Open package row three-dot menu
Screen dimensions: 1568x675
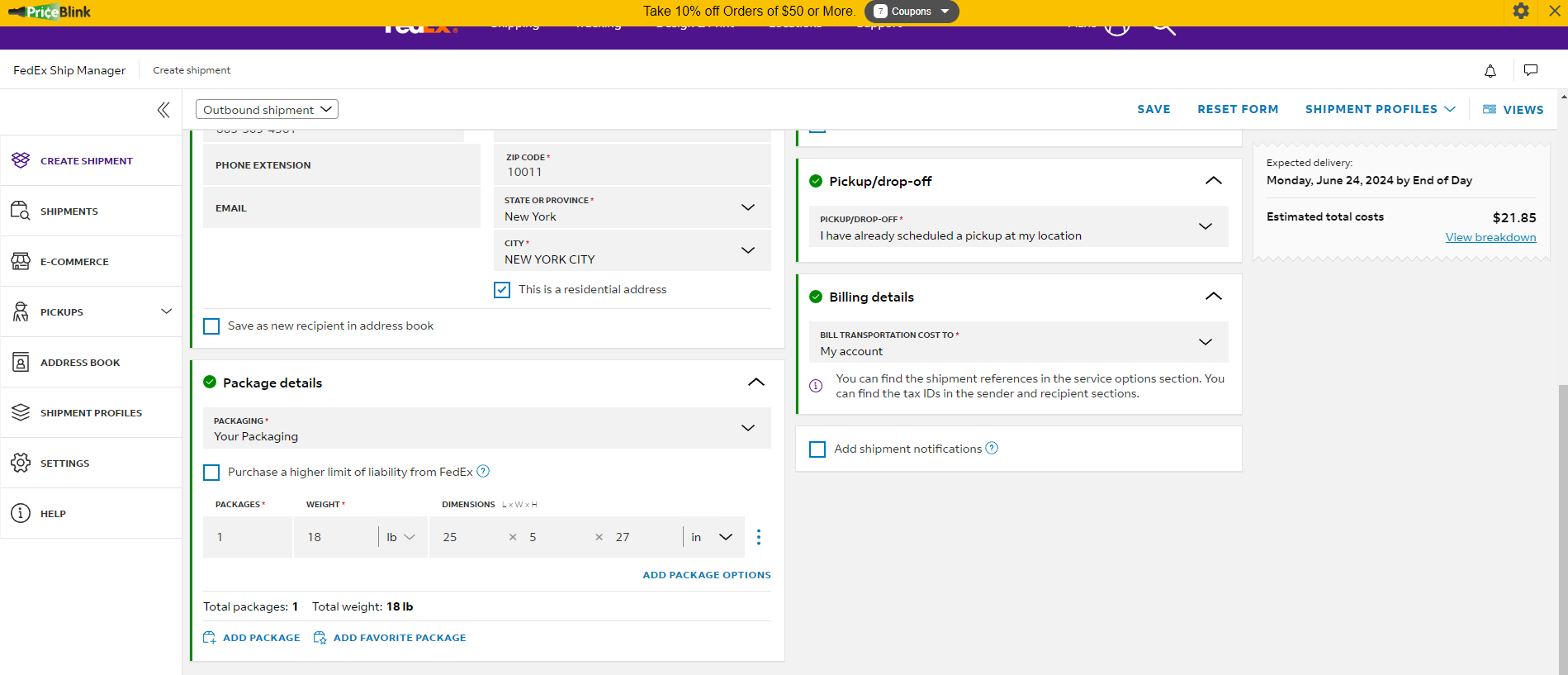[759, 537]
